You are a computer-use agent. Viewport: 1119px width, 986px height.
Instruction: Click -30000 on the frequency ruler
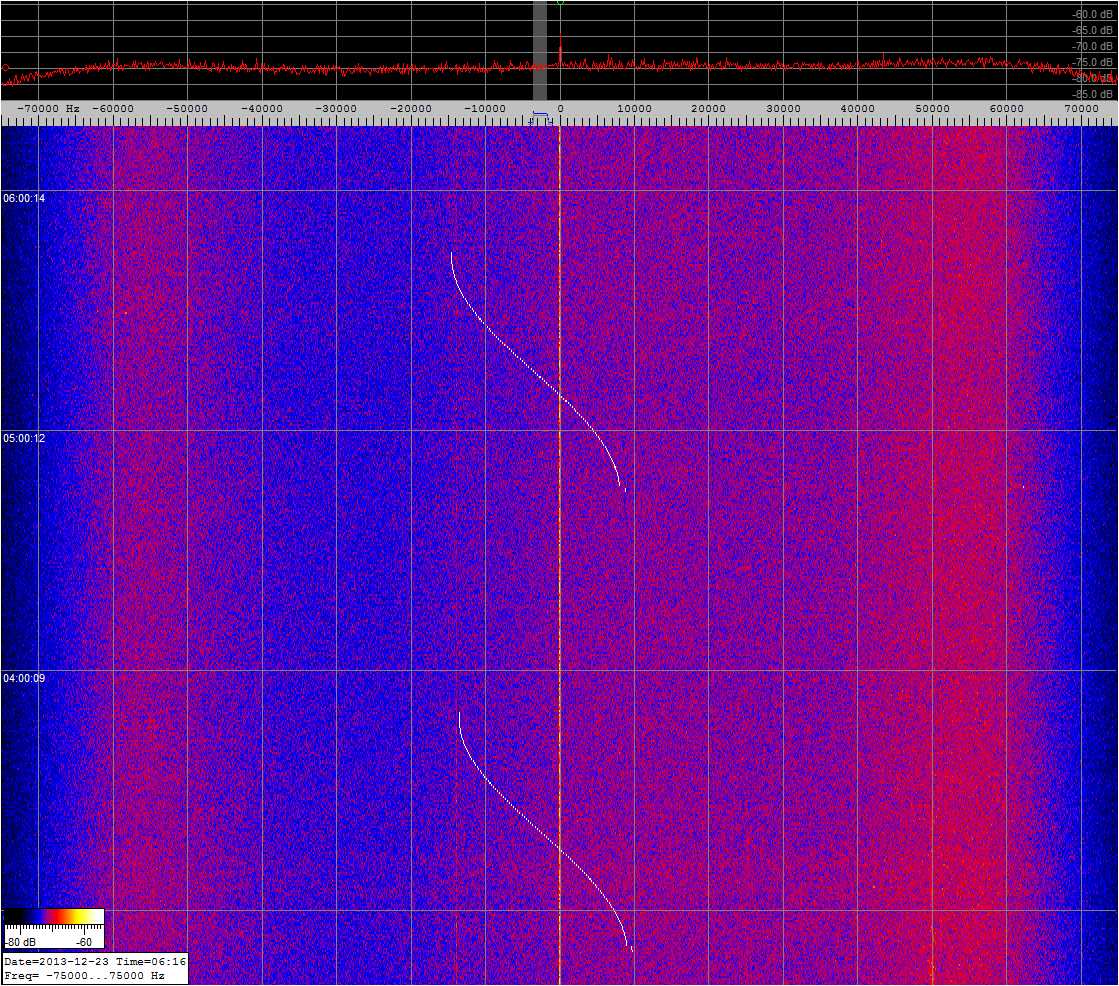coord(335,108)
